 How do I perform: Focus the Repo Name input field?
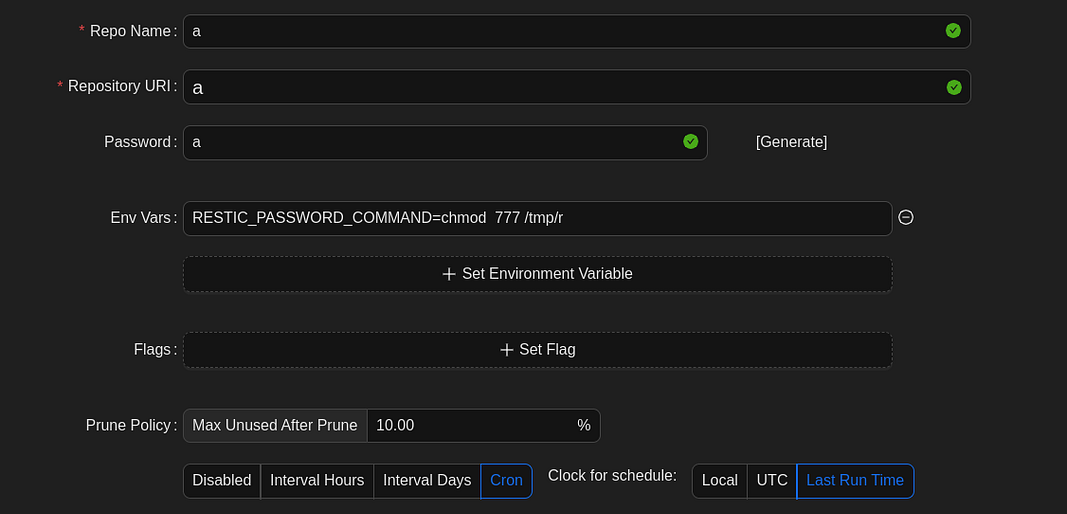(x=576, y=31)
